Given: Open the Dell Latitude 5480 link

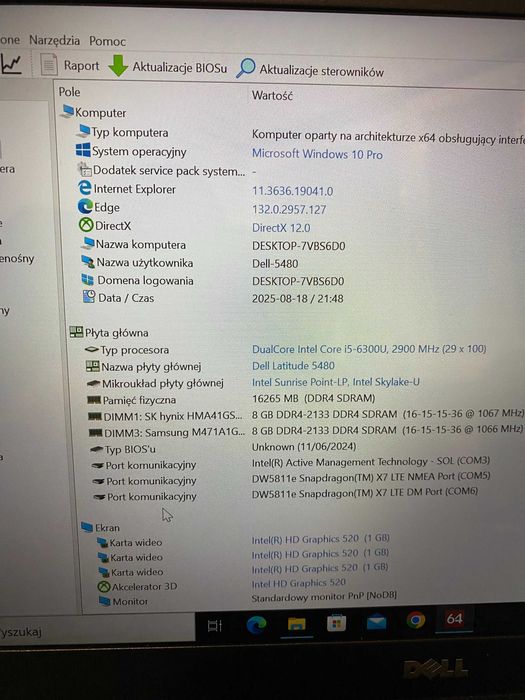Looking at the screenshot, I should tap(293, 366).
